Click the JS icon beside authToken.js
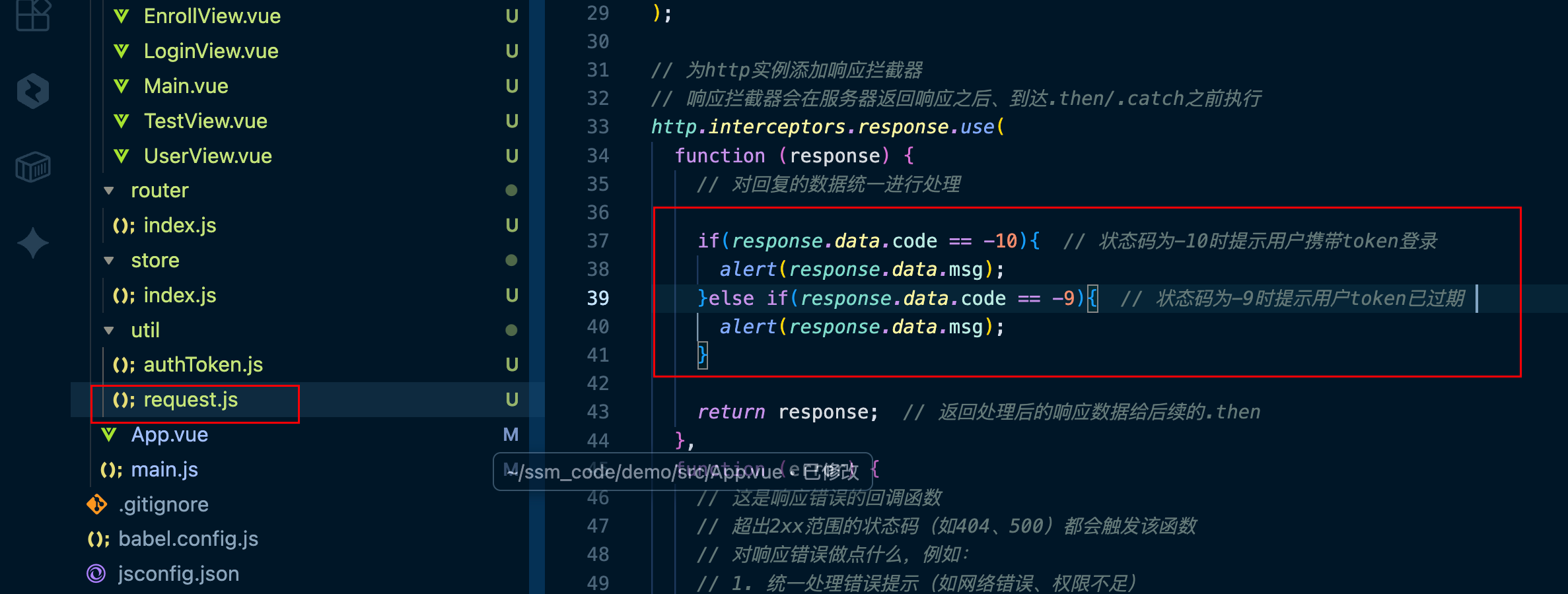 pos(124,365)
